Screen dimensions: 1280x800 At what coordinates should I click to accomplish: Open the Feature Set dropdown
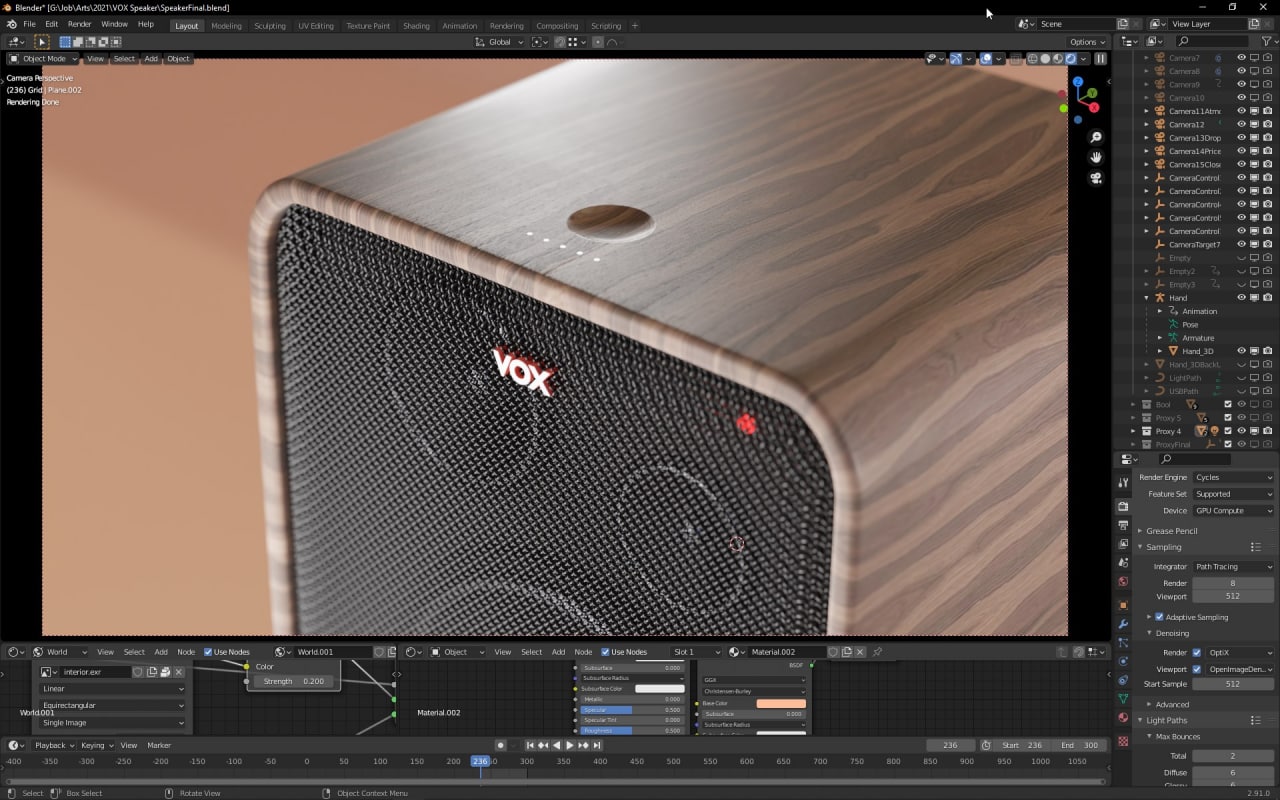coord(1233,494)
